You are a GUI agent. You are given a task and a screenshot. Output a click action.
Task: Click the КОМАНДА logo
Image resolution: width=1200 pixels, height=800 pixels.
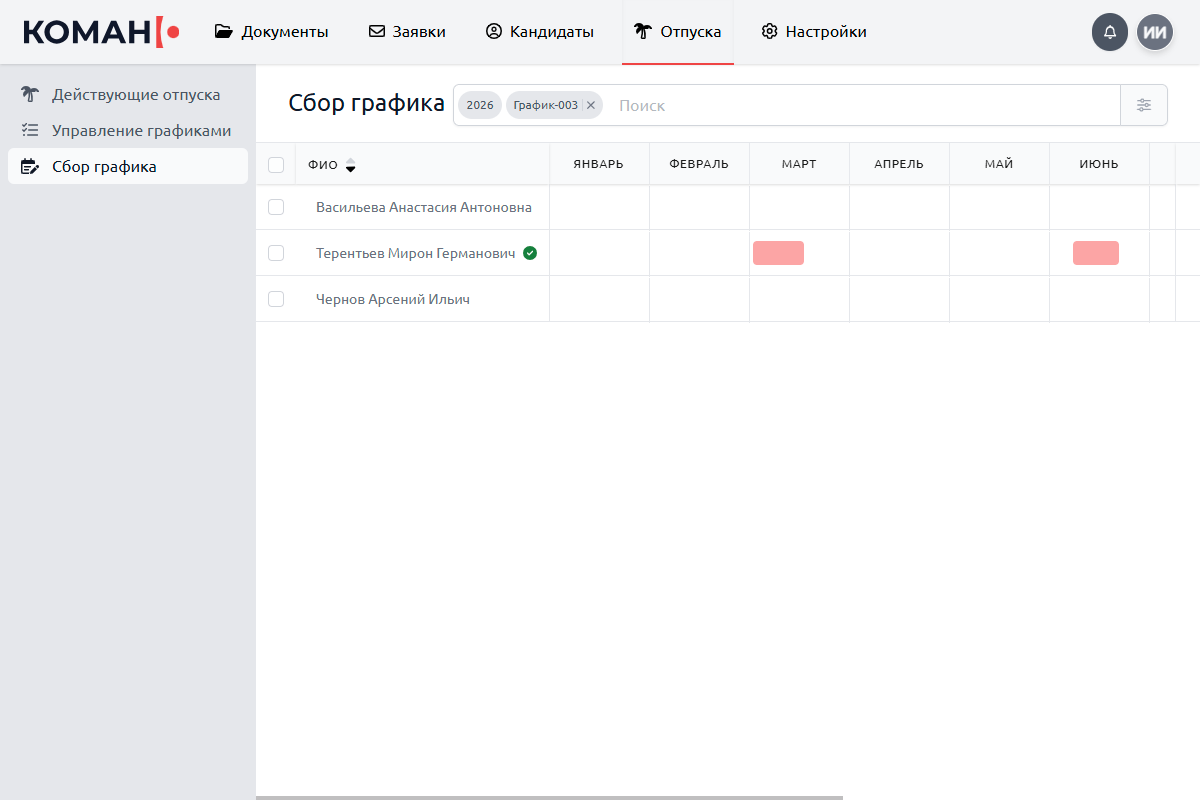tap(100, 32)
